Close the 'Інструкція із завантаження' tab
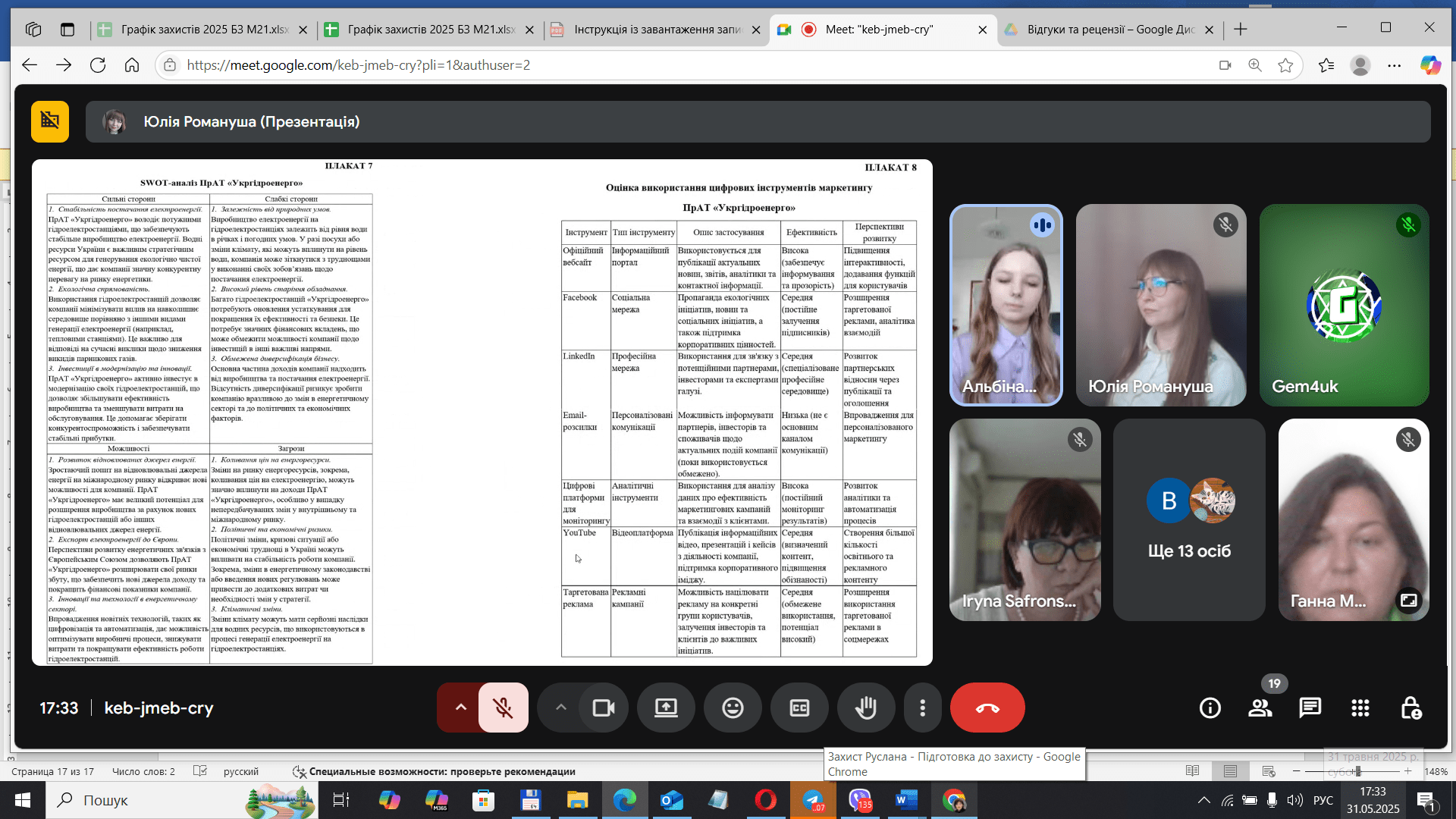The height and width of the screenshot is (819, 1456). (x=756, y=30)
